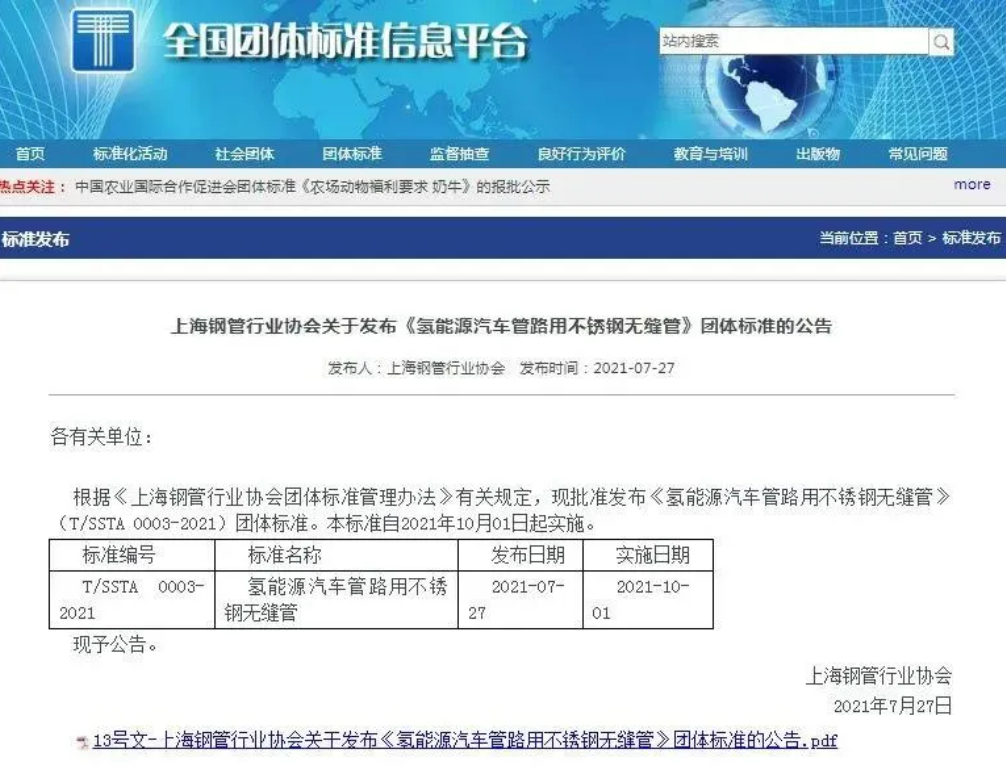Click the platform logo icon
This screenshot has width=1006, height=768.
(103, 41)
